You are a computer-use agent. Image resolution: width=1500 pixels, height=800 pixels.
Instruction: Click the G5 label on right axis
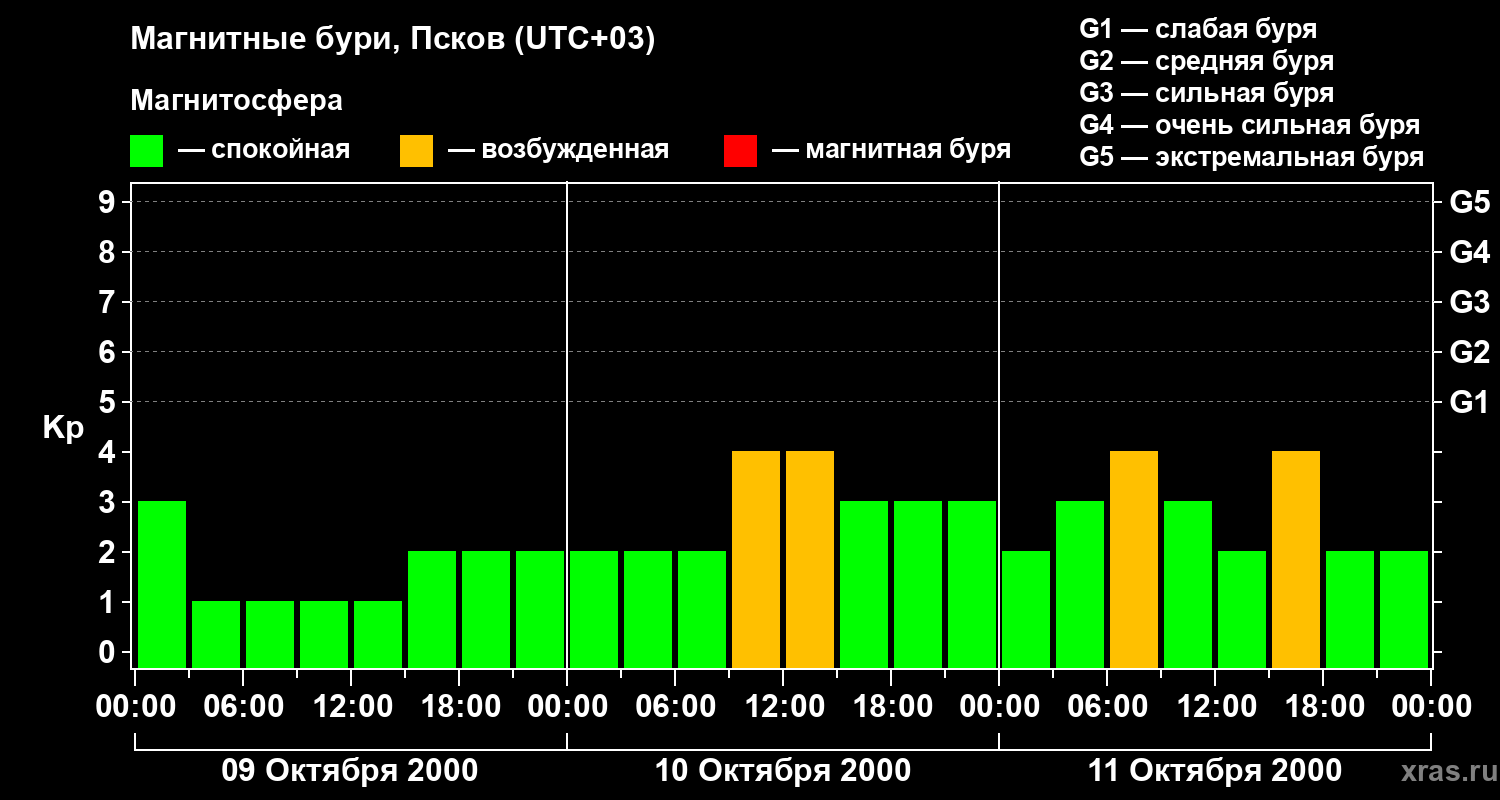click(x=1469, y=202)
